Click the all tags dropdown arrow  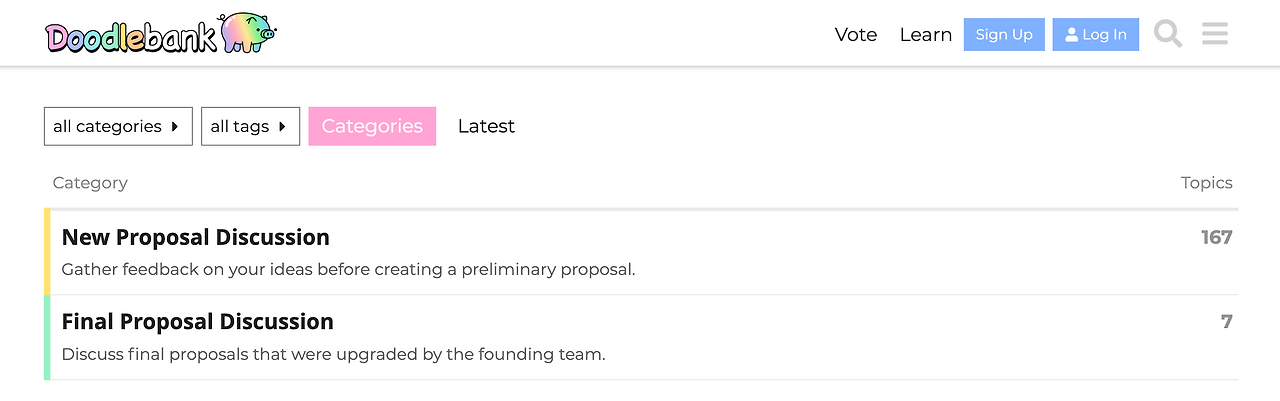[282, 127]
